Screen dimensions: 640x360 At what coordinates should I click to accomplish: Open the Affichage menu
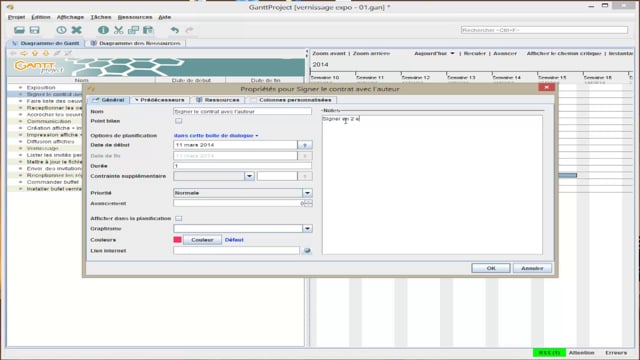coord(70,17)
